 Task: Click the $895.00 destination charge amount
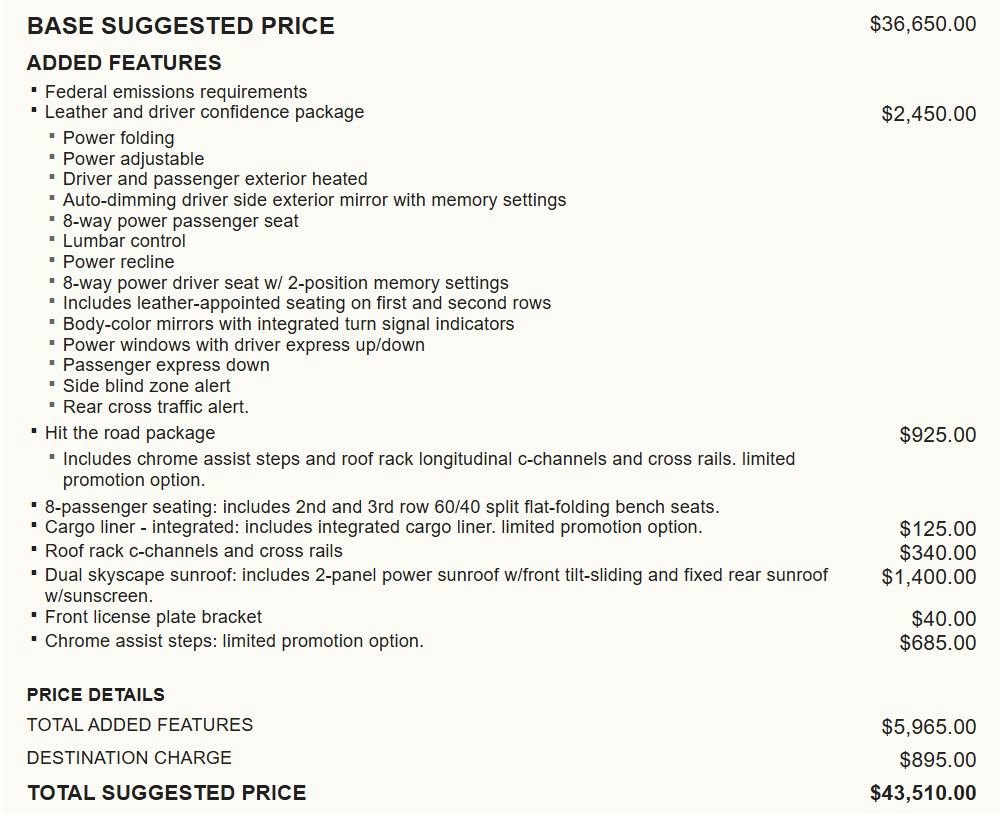tap(938, 760)
